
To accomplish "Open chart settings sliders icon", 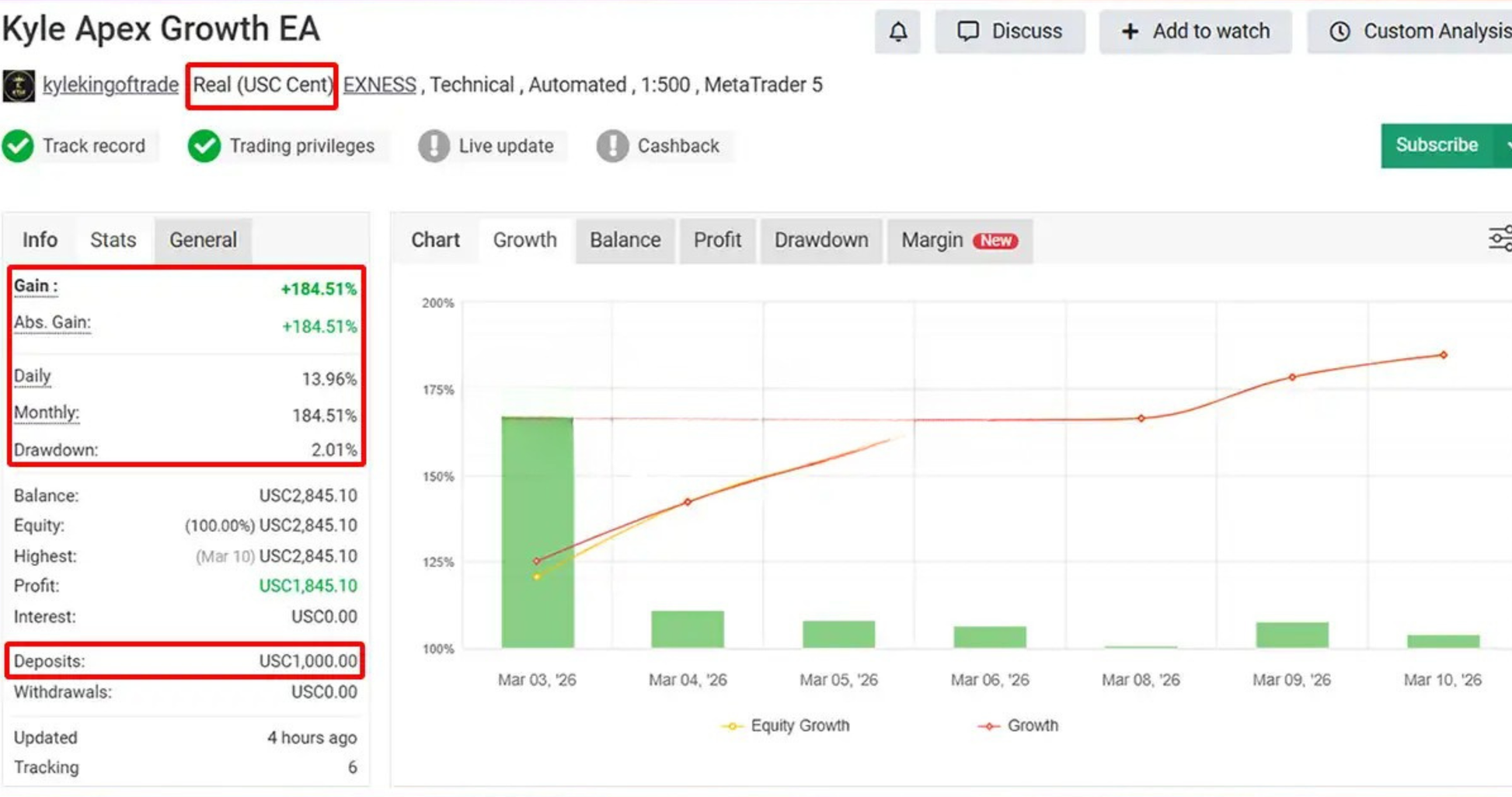I will (x=1500, y=239).
